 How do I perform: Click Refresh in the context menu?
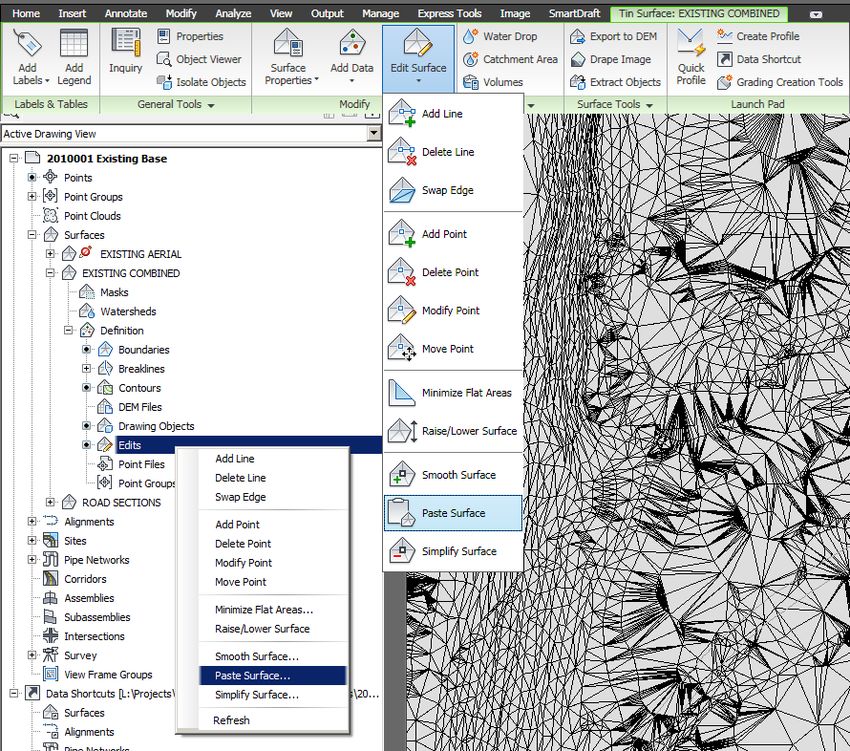(273, 721)
